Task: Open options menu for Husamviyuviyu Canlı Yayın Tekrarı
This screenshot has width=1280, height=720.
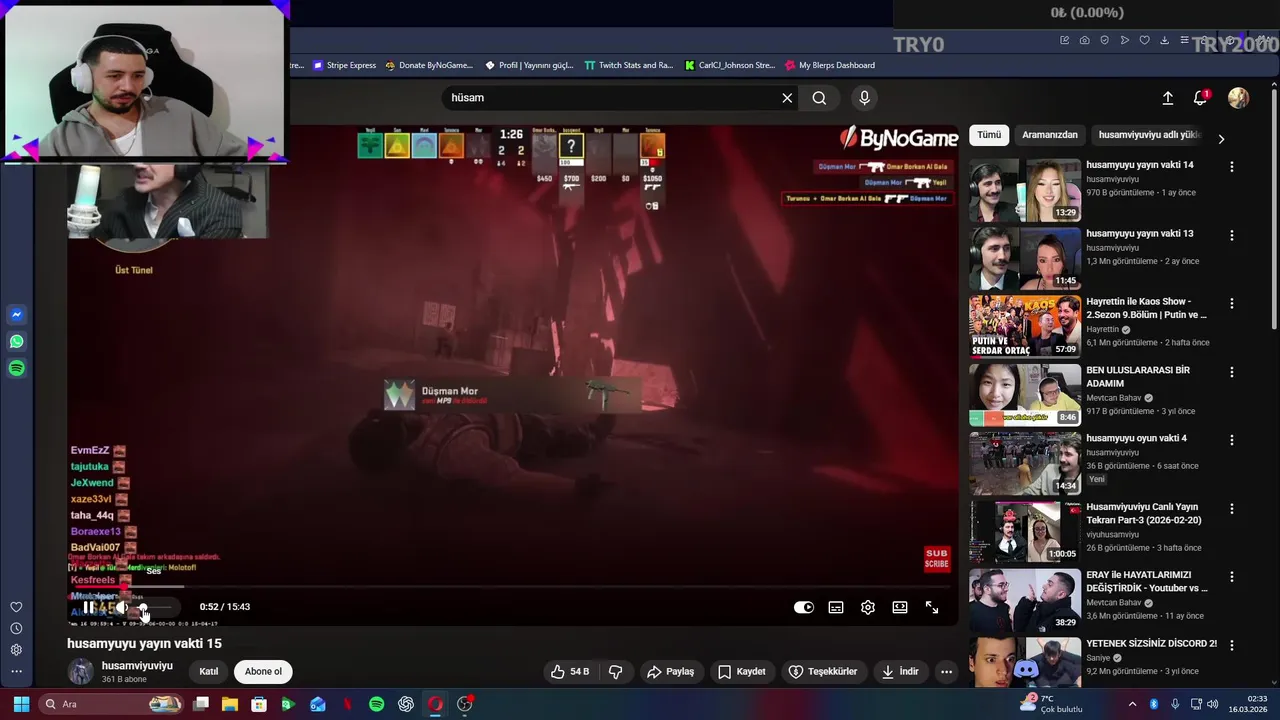Action: pyautogui.click(x=1232, y=509)
